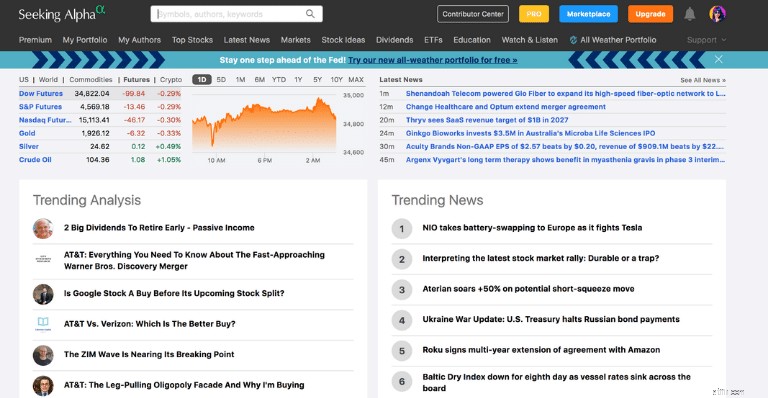
Task: Open author avatar for ZIM Wave article
Action: (43, 355)
